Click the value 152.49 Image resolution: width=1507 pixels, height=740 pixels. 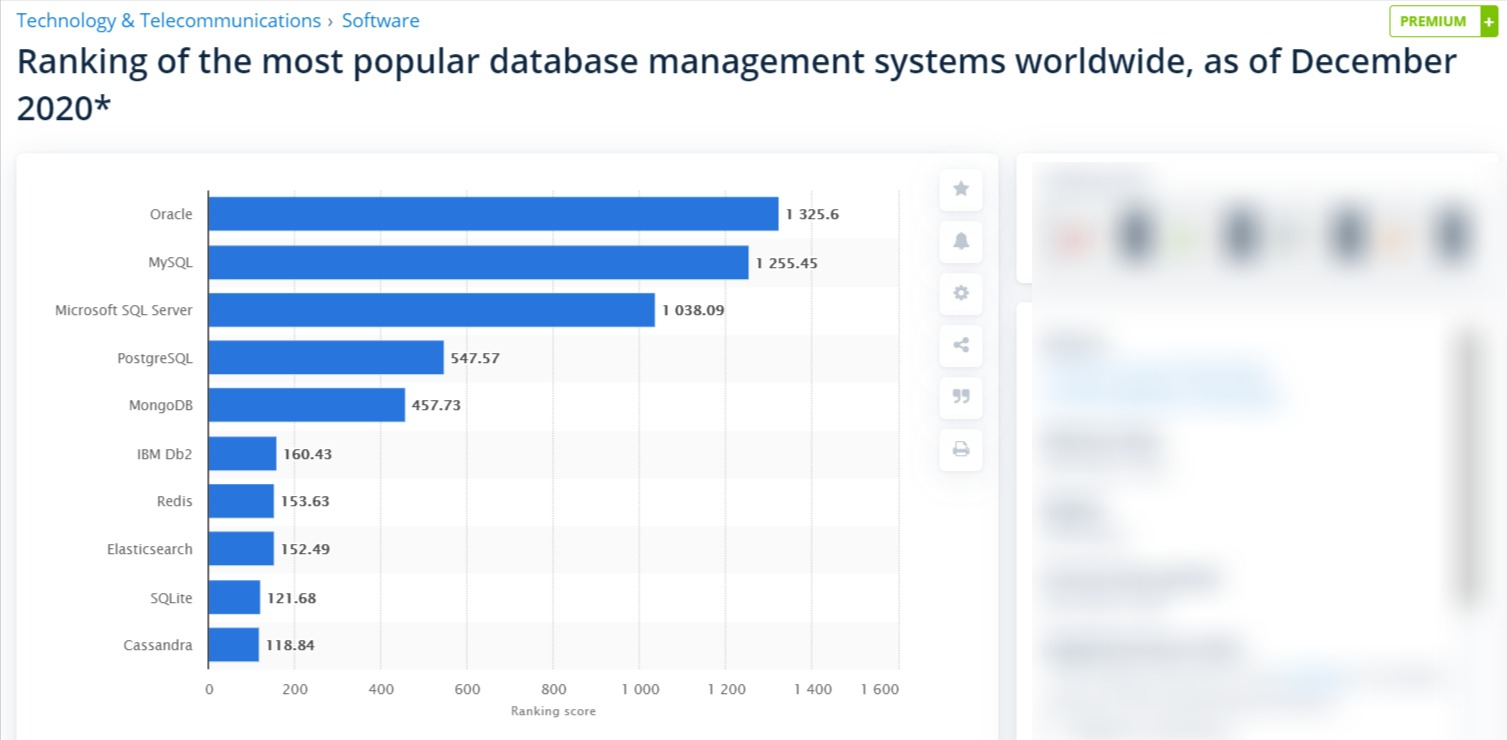(x=305, y=549)
